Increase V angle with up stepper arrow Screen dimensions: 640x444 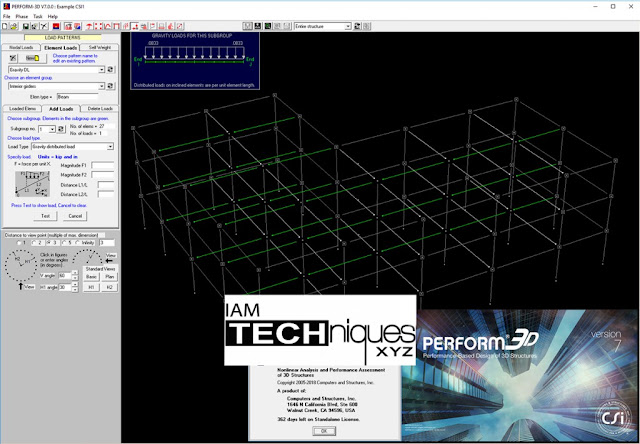tap(75, 273)
